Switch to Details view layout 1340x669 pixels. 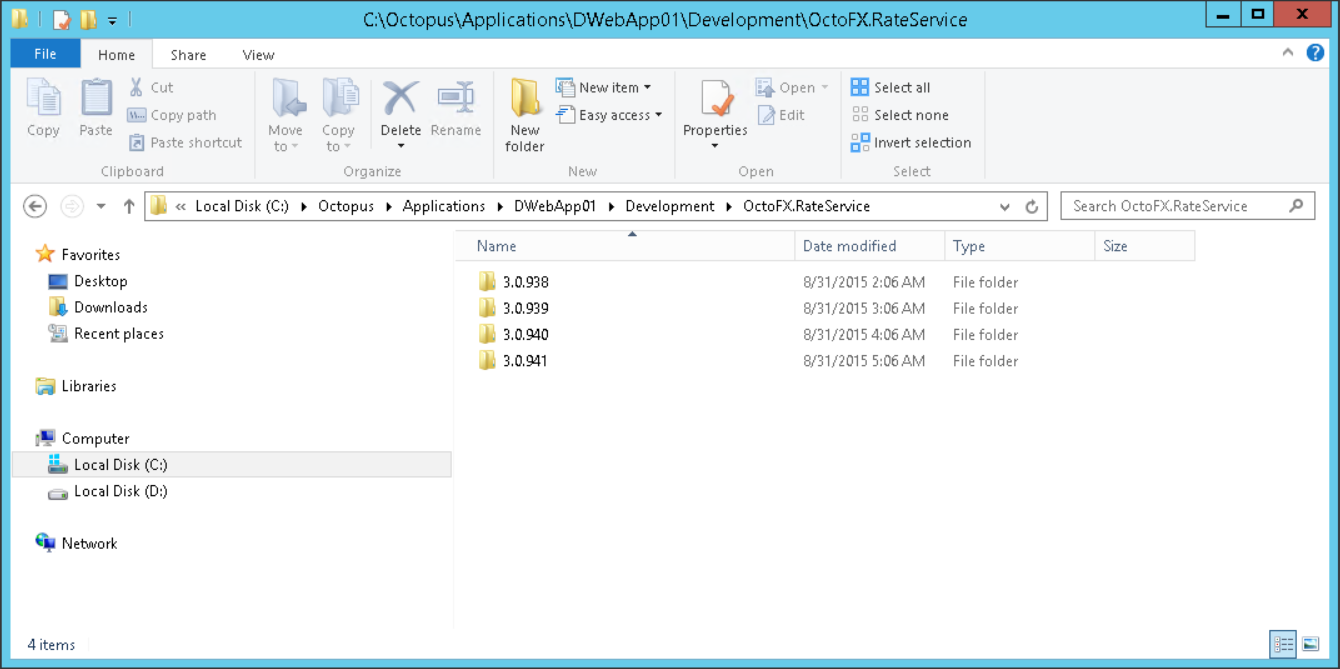(1283, 644)
